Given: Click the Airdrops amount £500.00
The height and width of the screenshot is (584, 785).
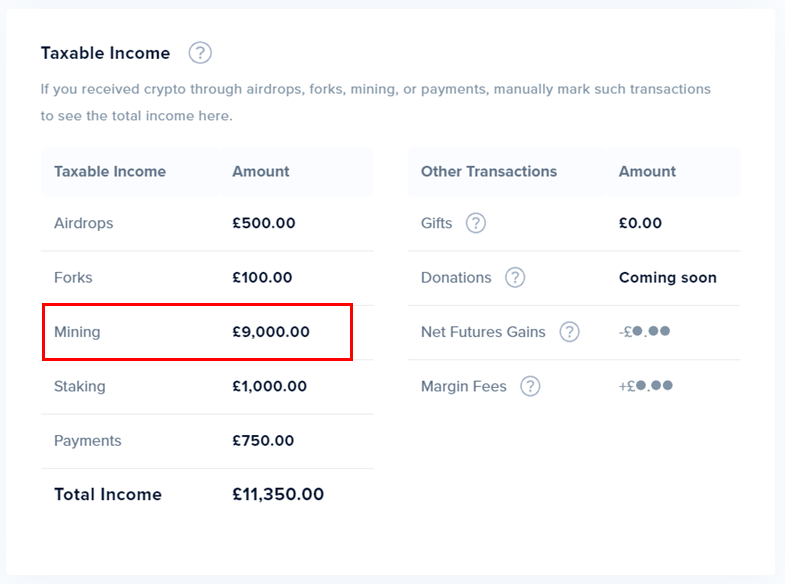Looking at the screenshot, I should pos(264,223).
